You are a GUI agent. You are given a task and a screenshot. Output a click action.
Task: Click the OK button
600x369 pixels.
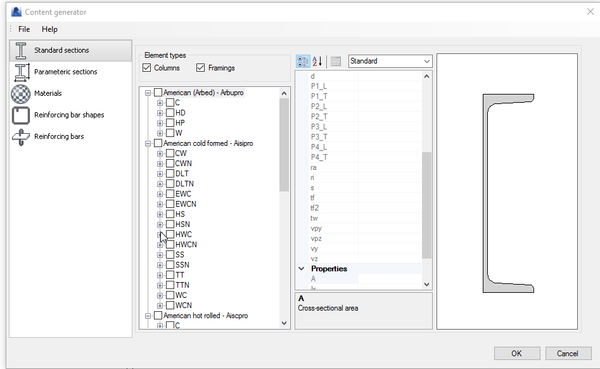[x=517, y=353]
